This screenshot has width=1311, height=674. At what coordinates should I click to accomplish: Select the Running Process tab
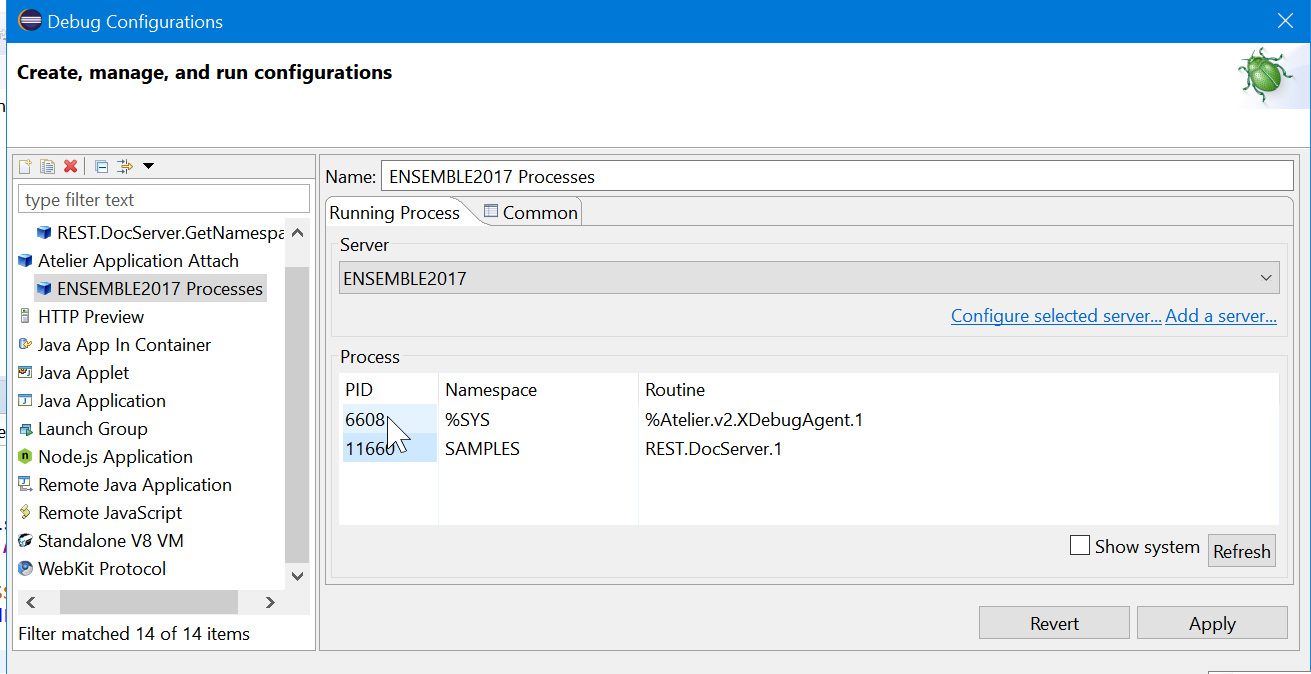coord(394,213)
